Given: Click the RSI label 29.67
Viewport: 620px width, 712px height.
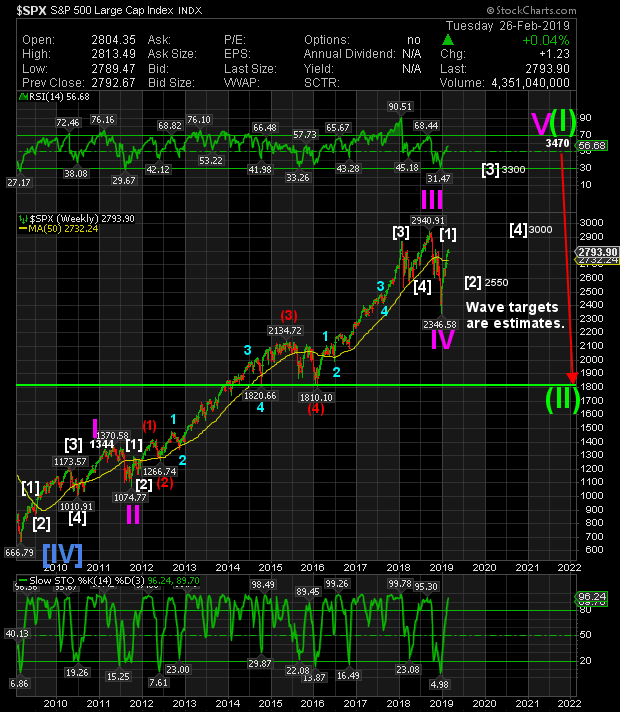Looking at the screenshot, I should click(124, 180).
